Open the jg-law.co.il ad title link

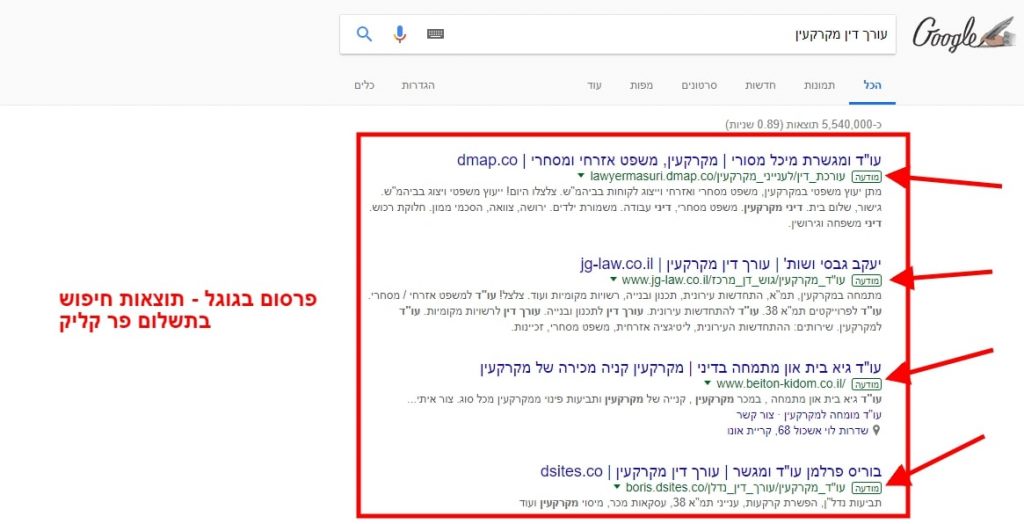731,264
